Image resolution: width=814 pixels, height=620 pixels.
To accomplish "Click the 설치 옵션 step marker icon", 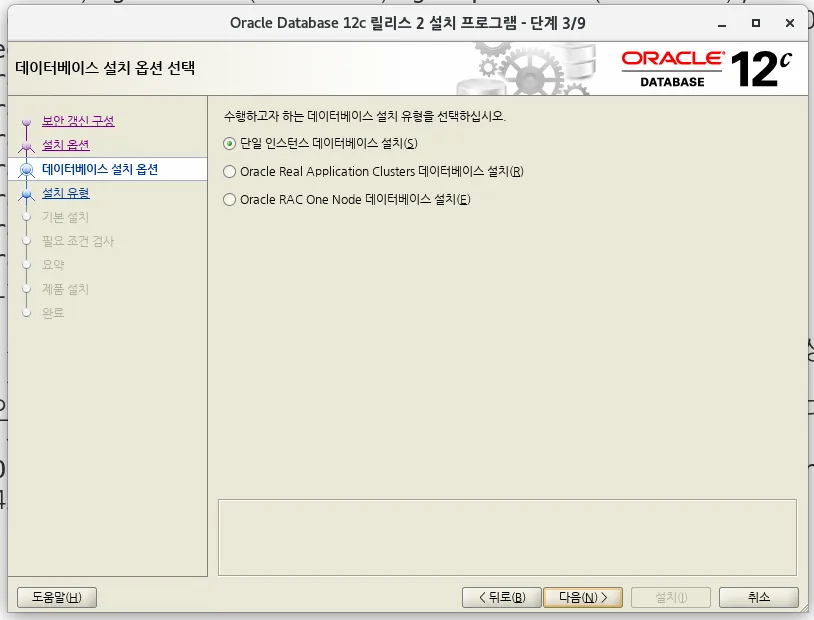I will click(26, 147).
